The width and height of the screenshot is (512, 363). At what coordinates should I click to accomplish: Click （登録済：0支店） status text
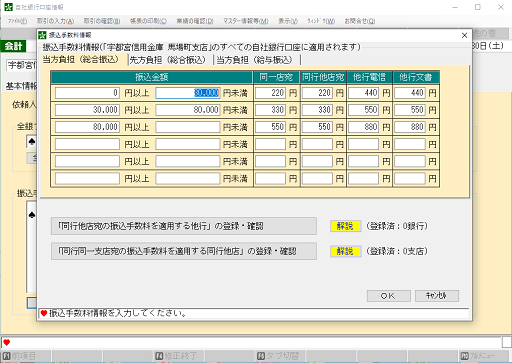(397, 251)
